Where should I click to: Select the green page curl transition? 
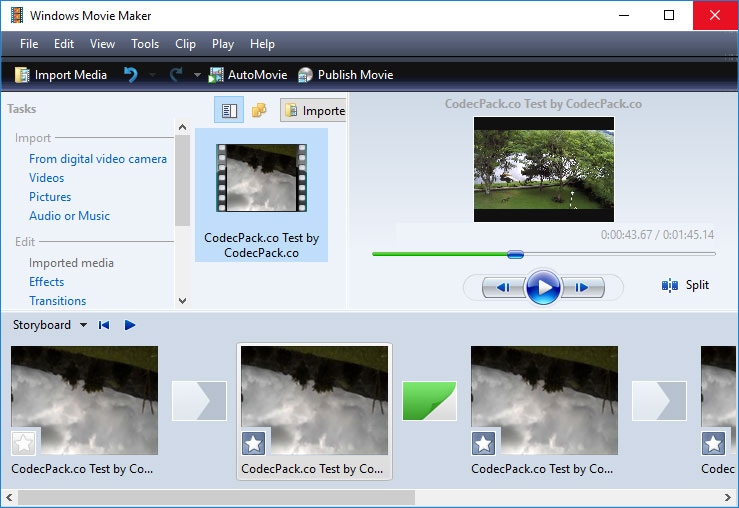pos(429,401)
